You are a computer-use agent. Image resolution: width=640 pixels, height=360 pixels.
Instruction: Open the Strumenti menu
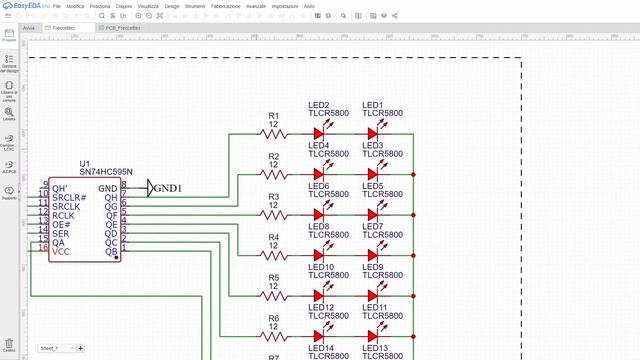(195, 7)
